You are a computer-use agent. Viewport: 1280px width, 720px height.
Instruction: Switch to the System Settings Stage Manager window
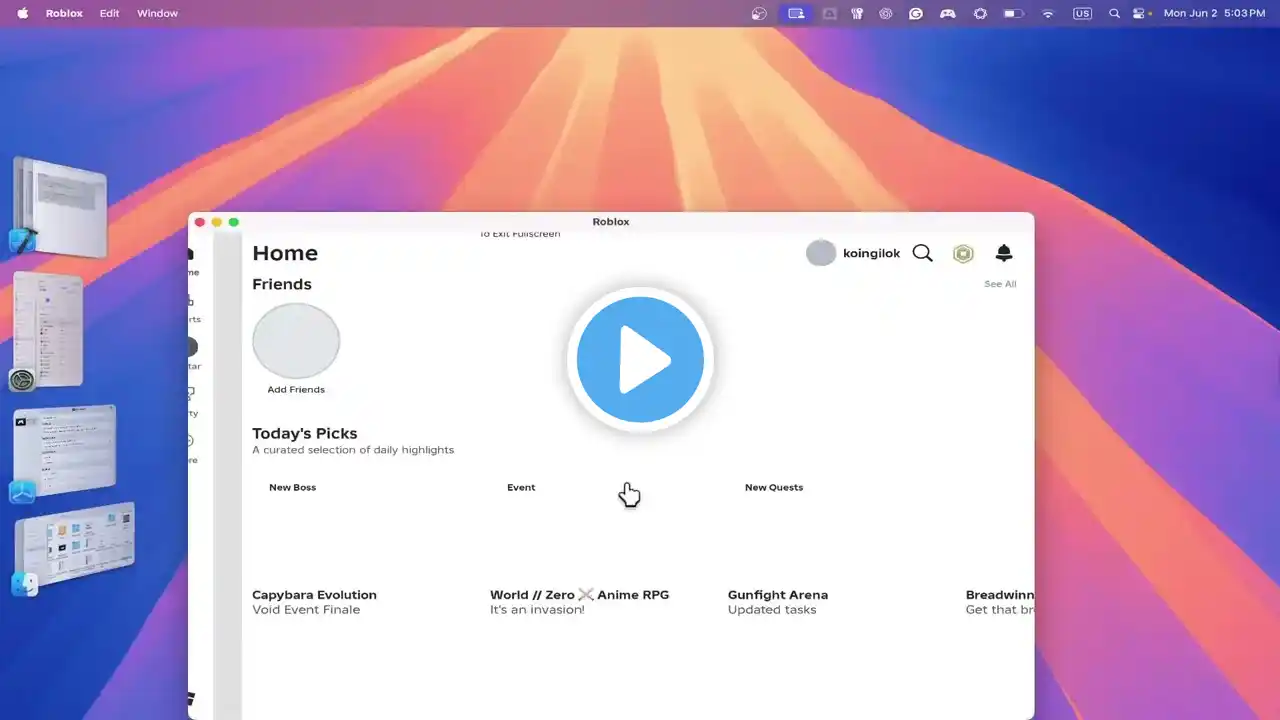[x=47, y=330]
